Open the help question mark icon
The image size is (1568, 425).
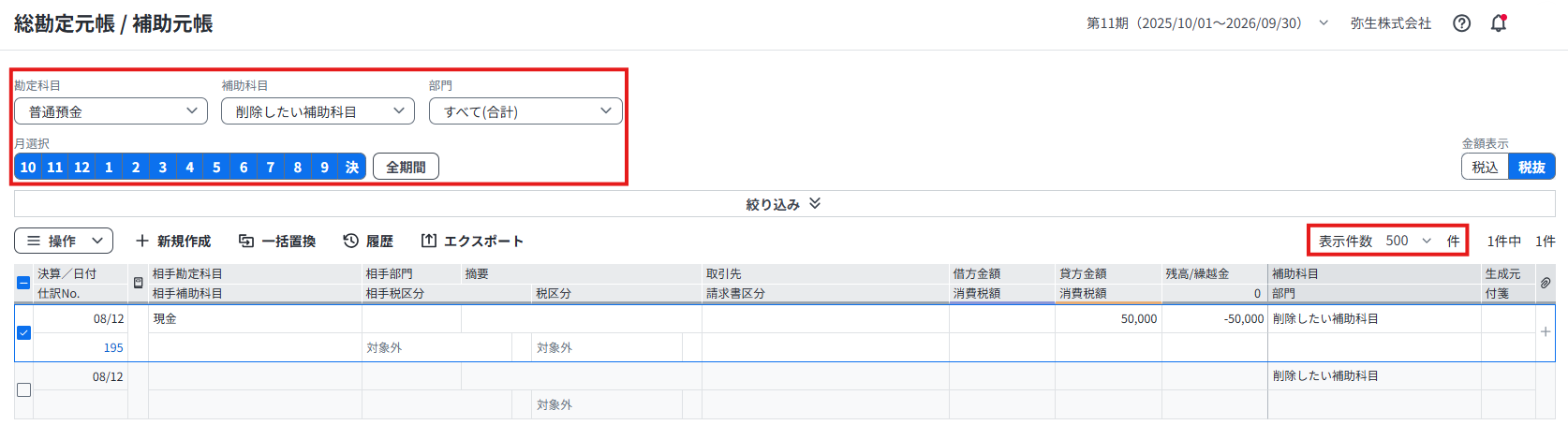[x=1461, y=23]
